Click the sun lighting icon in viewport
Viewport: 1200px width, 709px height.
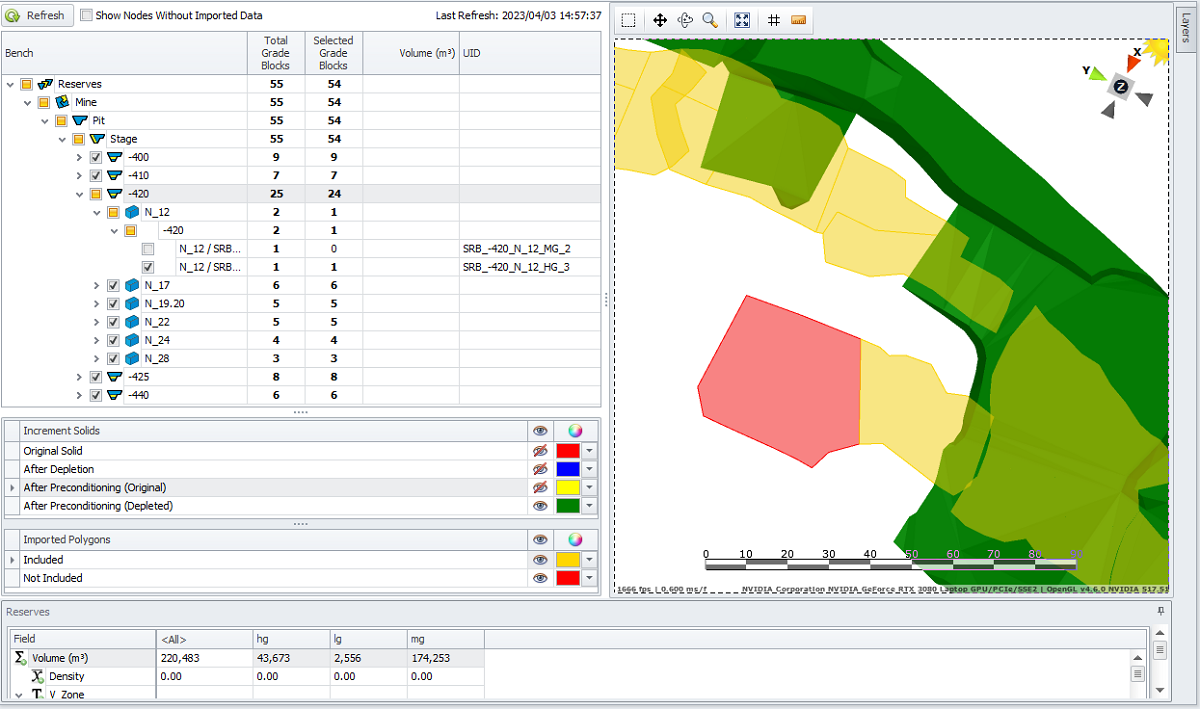pyautogui.click(x=1157, y=50)
